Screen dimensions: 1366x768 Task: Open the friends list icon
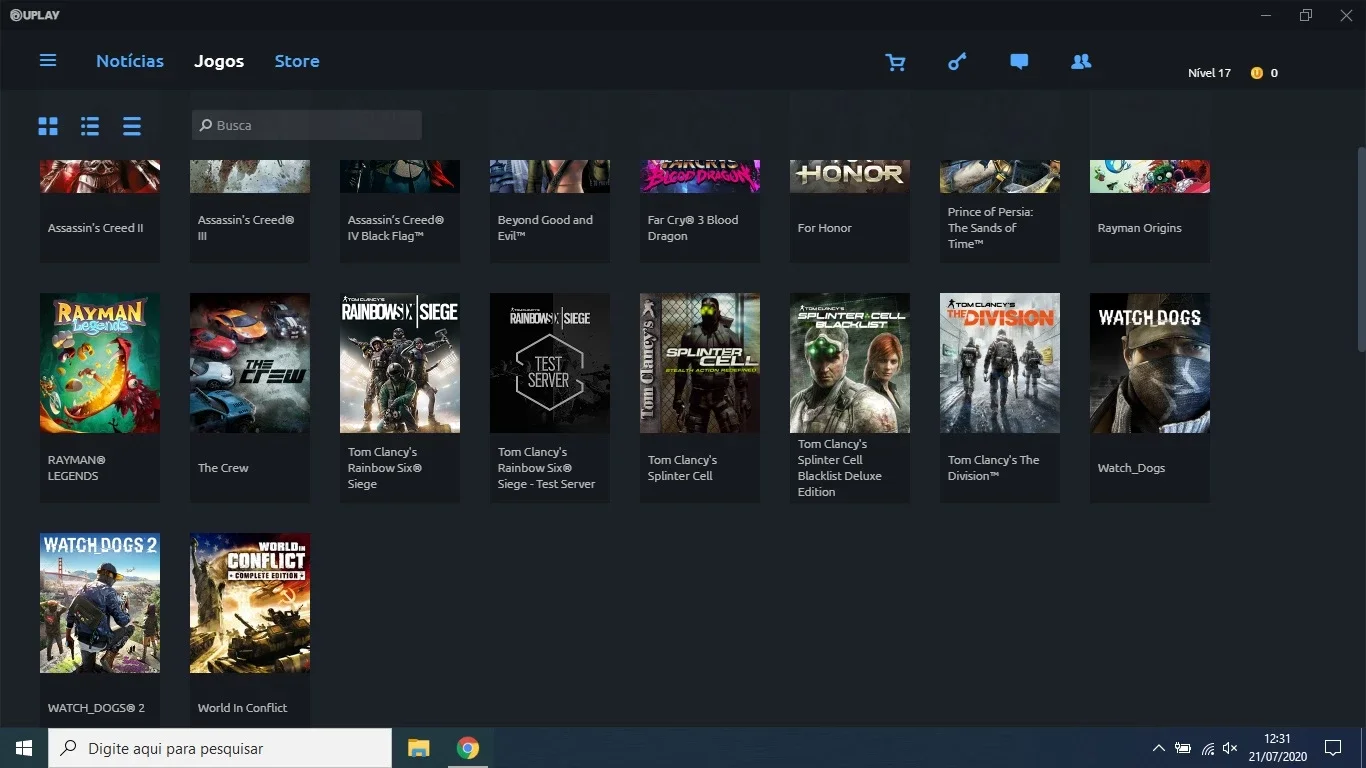pyautogui.click(x=1081, y=62)
